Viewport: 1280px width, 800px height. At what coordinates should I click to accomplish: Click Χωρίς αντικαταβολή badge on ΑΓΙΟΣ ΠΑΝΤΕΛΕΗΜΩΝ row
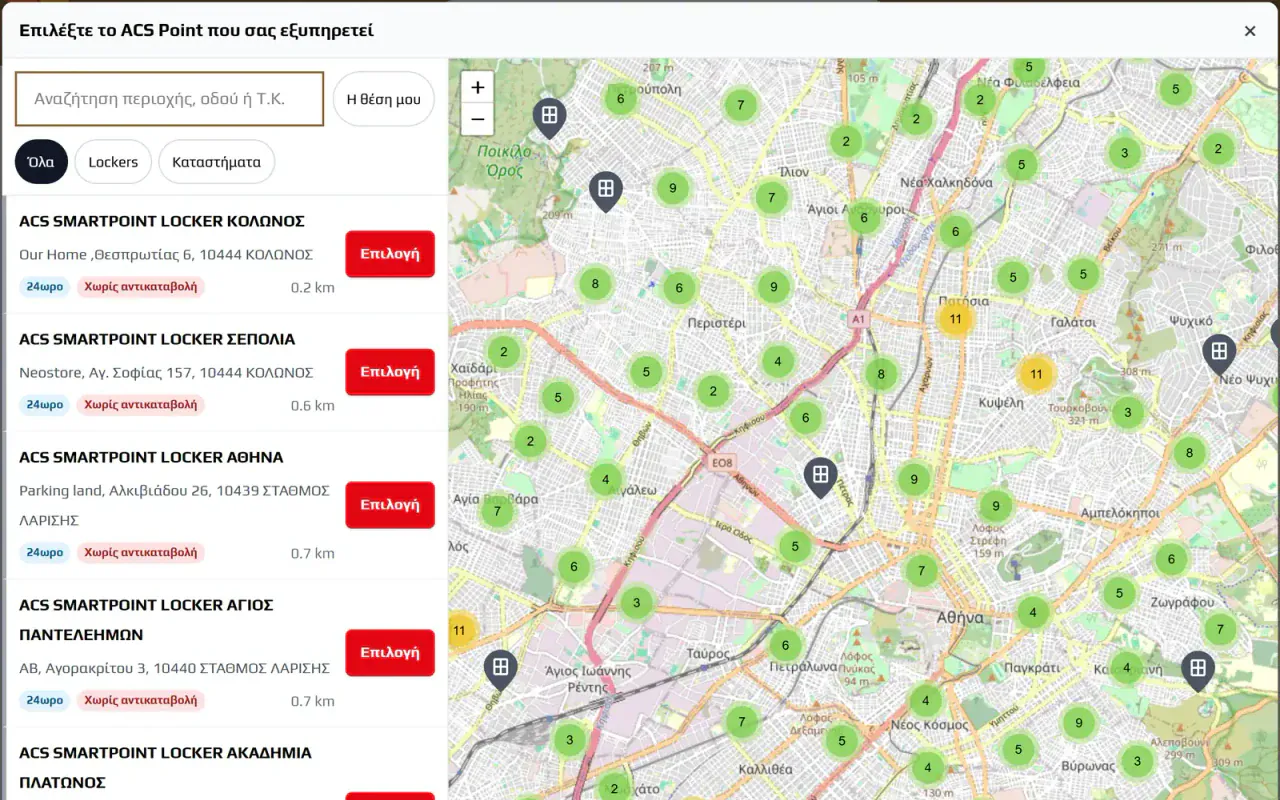pyautogui.click(x=141, y=701)
